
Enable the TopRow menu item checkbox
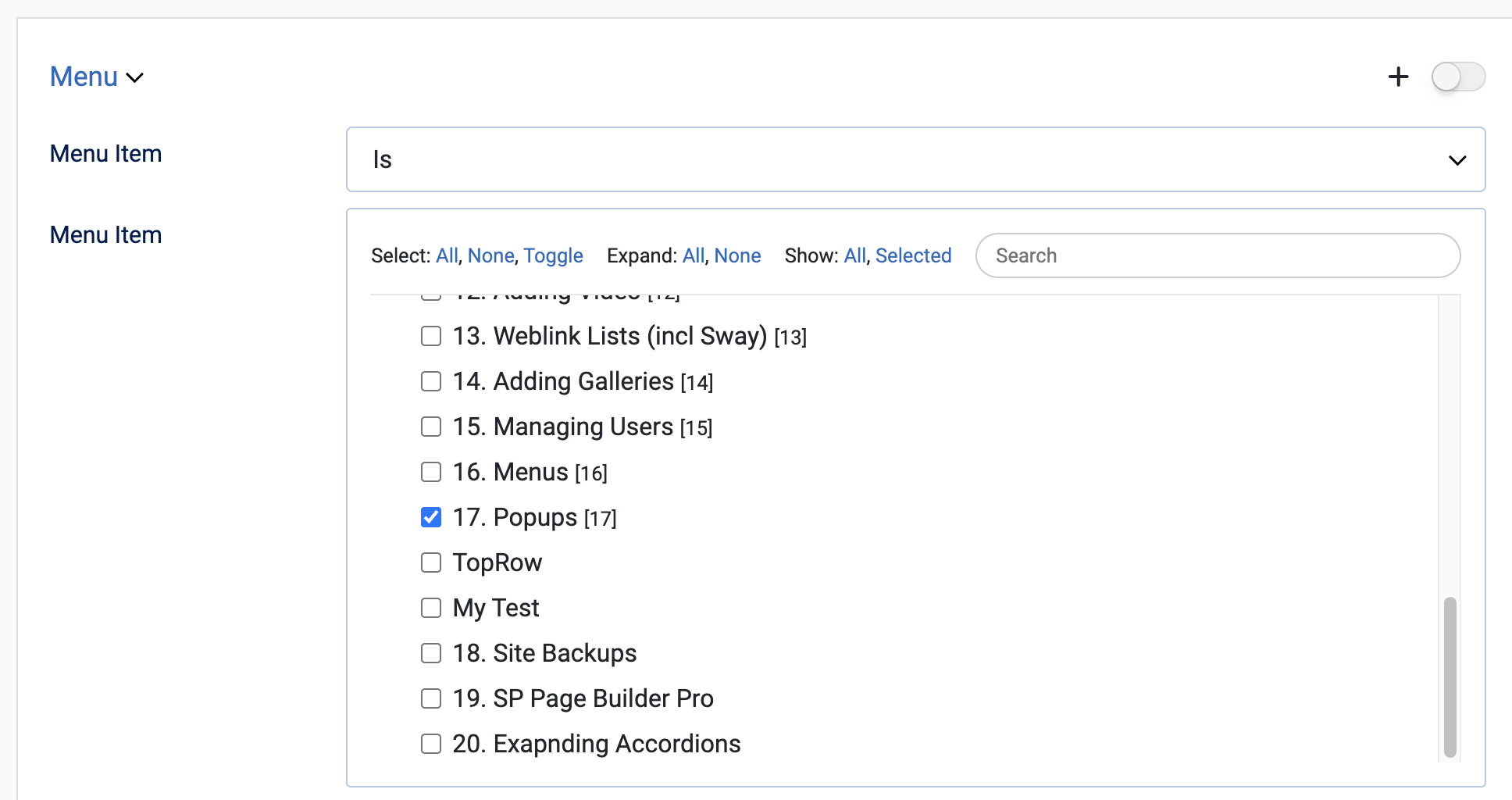pyautogui.click(x=431, y=562)
